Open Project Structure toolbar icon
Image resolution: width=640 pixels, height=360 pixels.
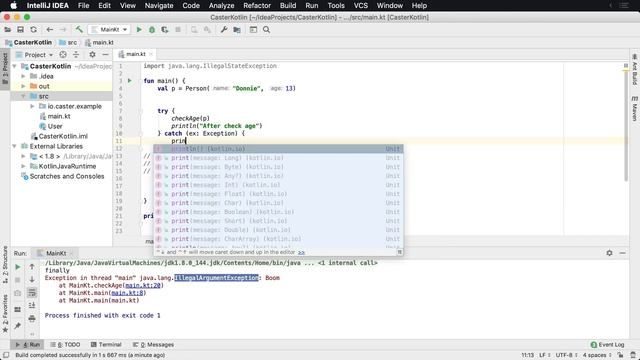coord(237,30)
